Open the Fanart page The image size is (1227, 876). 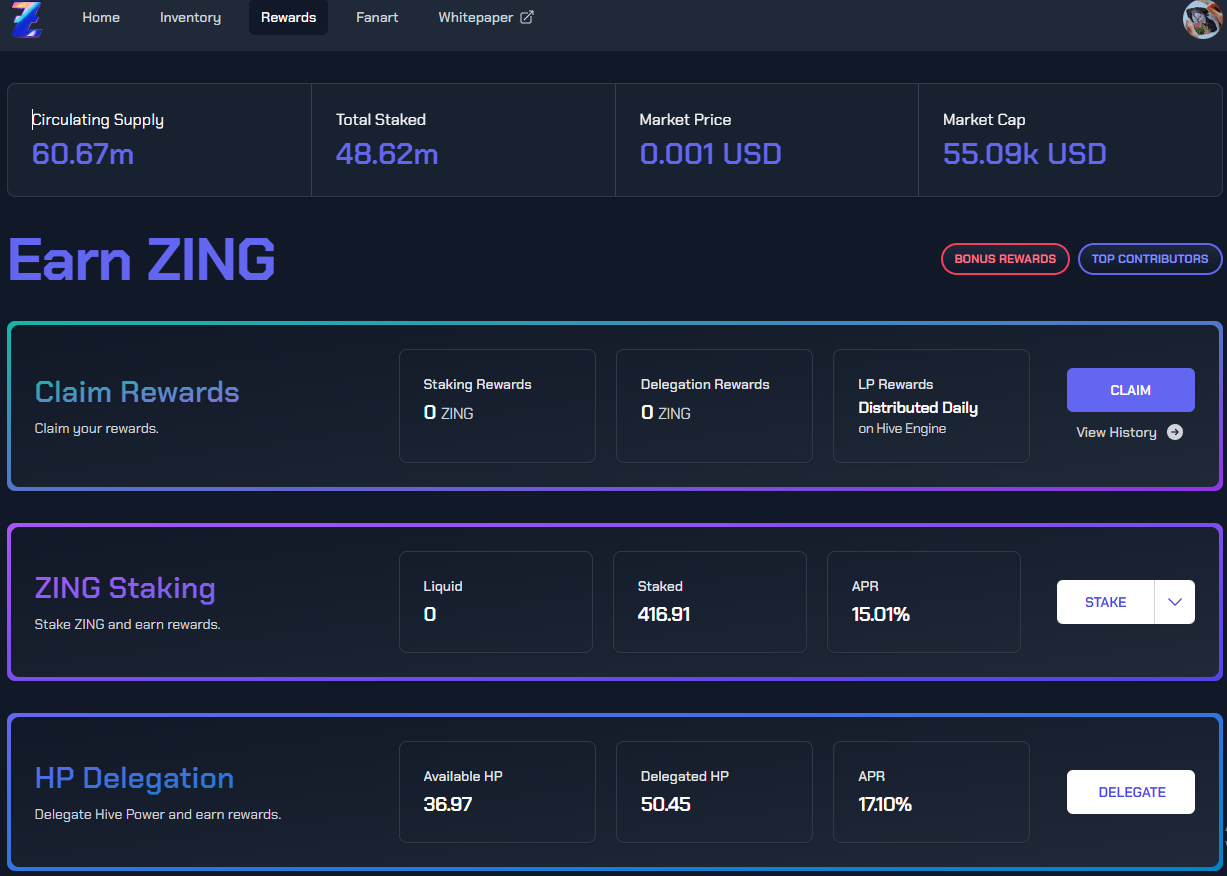coord(377,17)
